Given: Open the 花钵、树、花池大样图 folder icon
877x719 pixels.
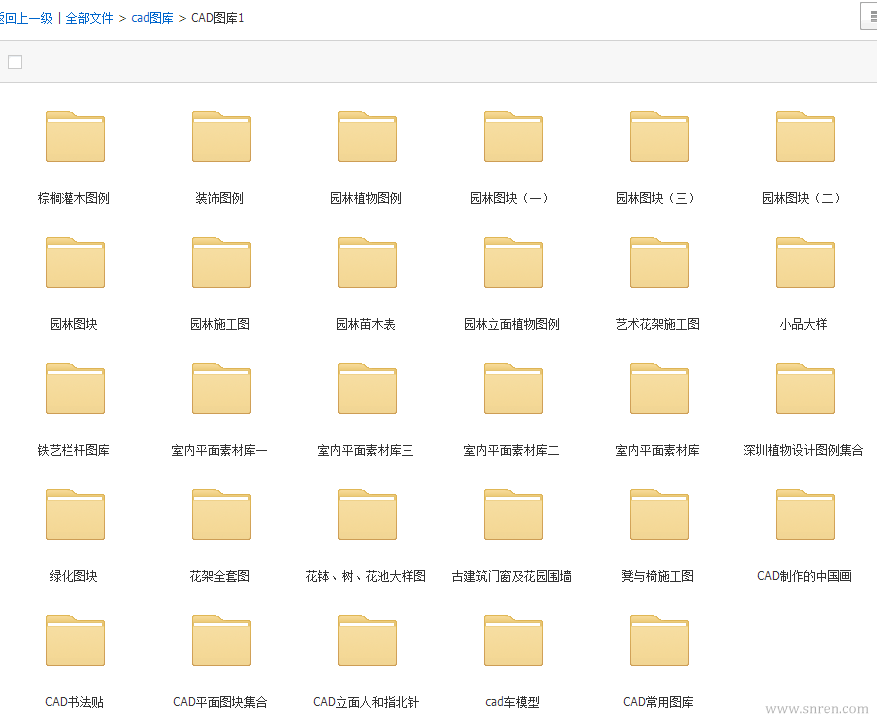Looking at the screenshot, I should coord(367,514).
